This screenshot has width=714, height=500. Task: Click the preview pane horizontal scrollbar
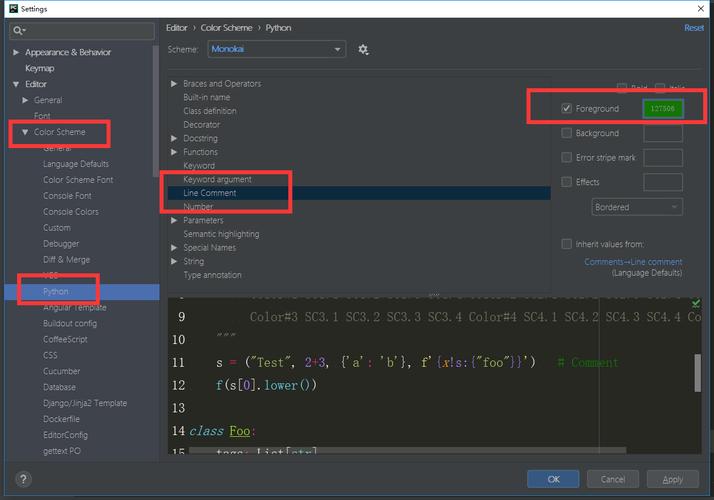tap(408, 450)
